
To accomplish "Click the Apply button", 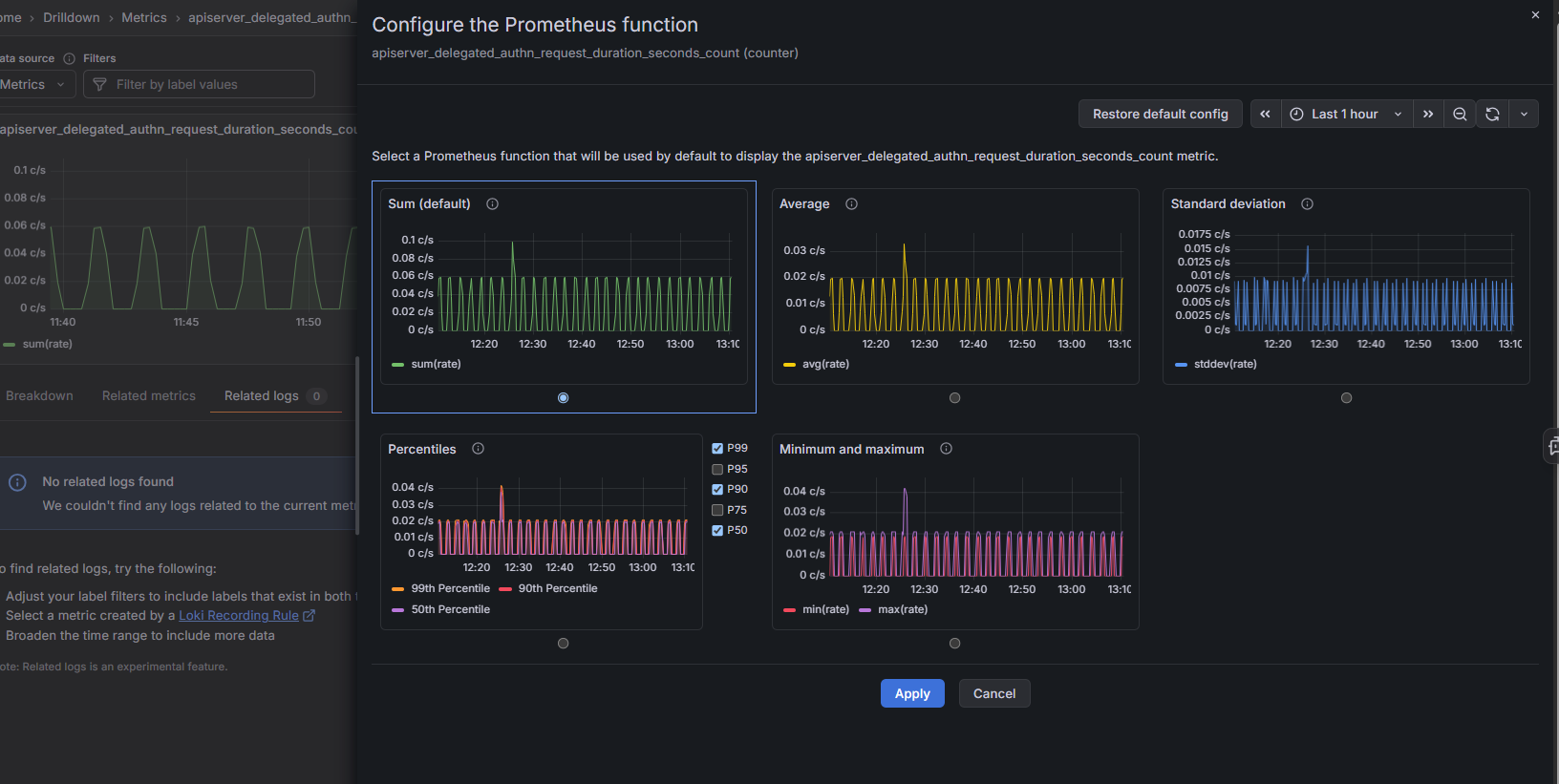I will [912, 693].
